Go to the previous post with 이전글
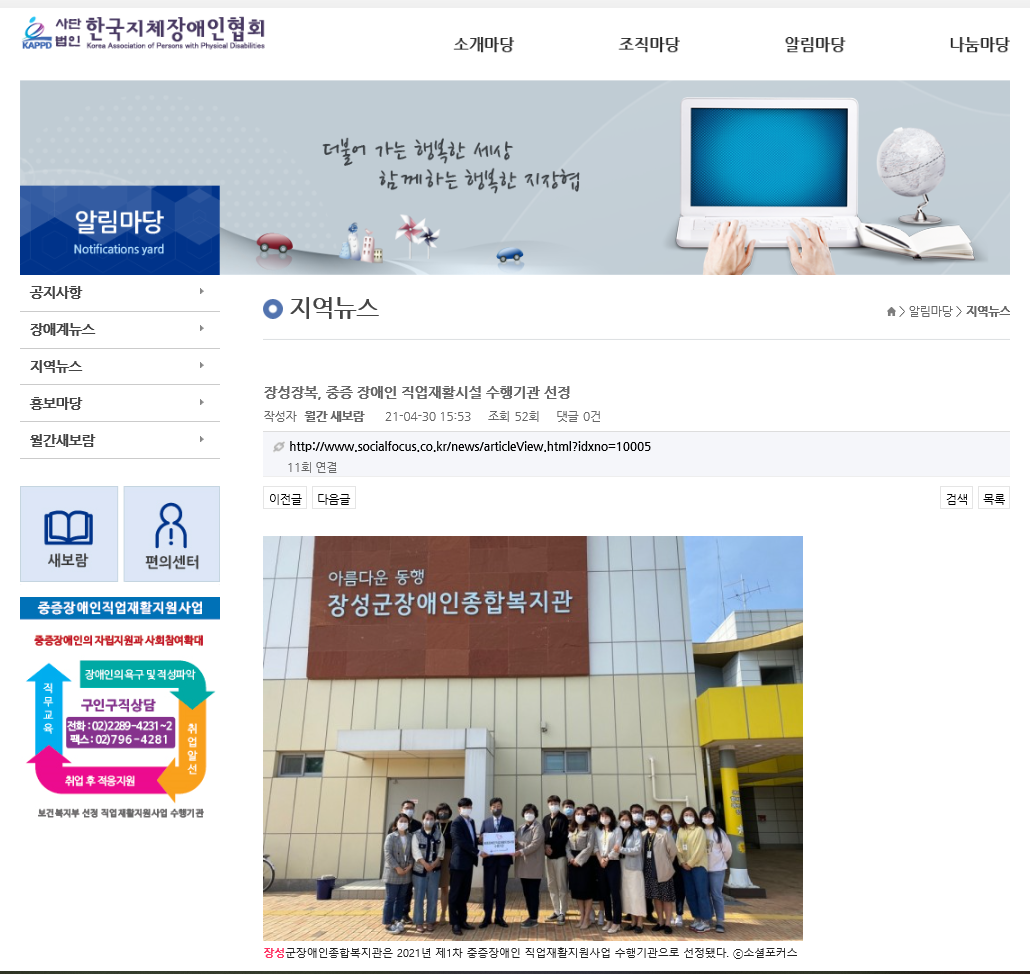Image resolution: width=1030 pixels, height=974 pixels. point(285,498)
